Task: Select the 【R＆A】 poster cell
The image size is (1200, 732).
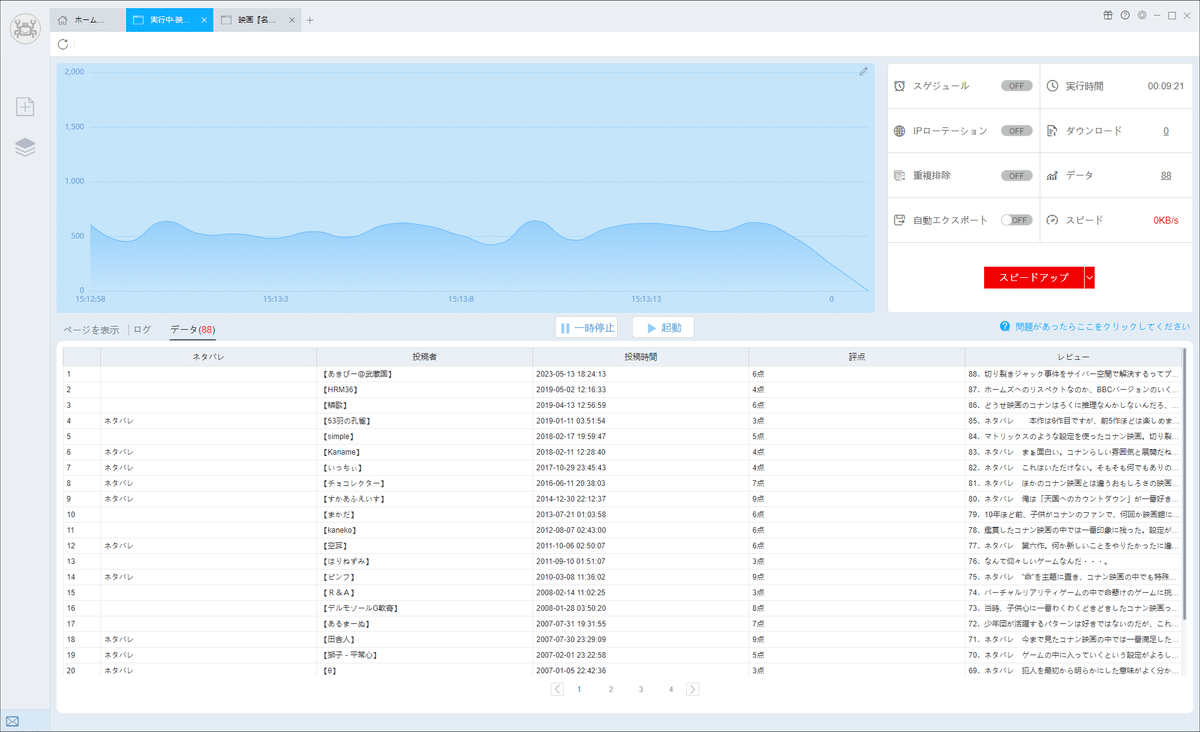Action: pyautogui.click(x=424, y=592)
